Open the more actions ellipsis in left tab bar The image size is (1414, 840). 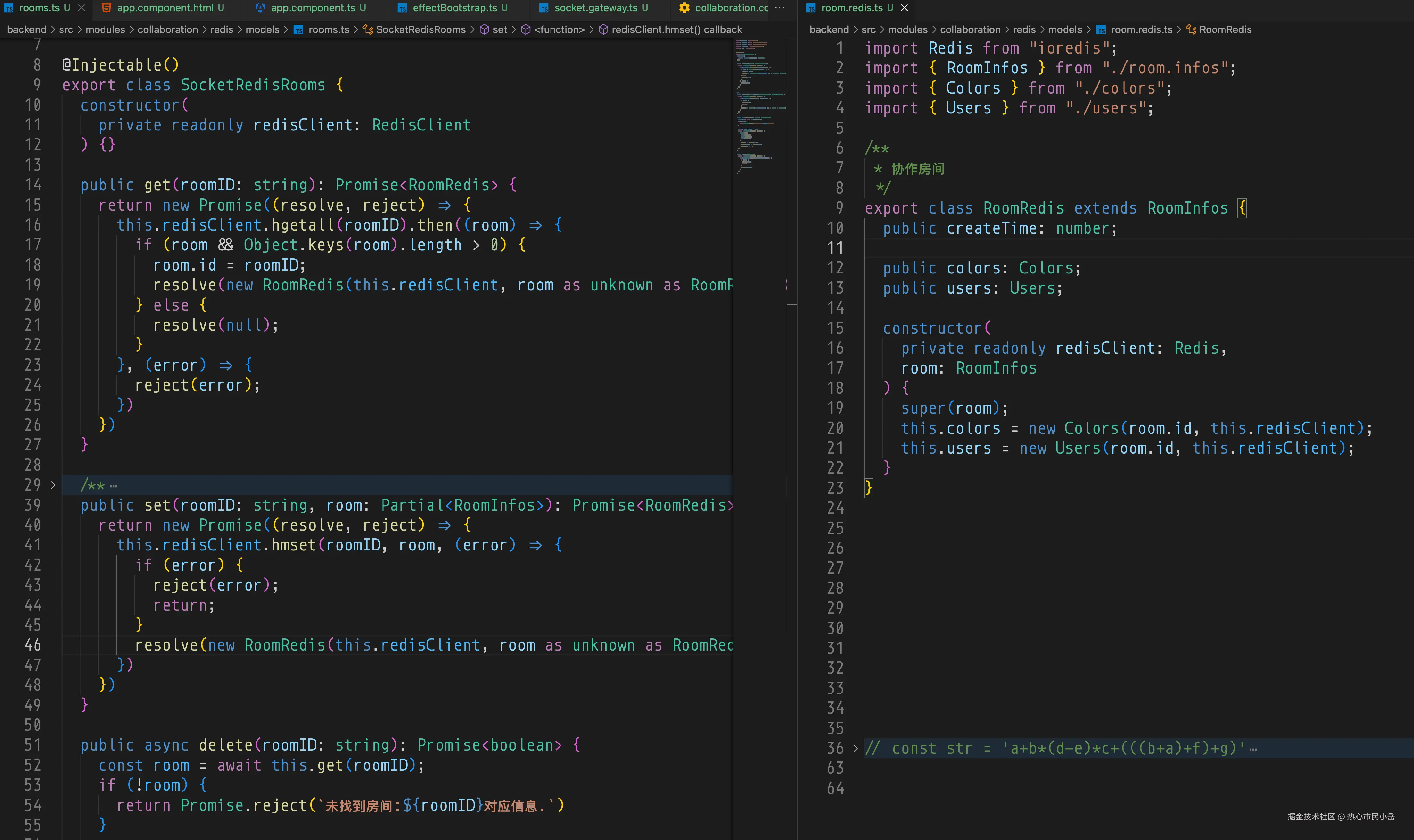click(x=779, y=8)
